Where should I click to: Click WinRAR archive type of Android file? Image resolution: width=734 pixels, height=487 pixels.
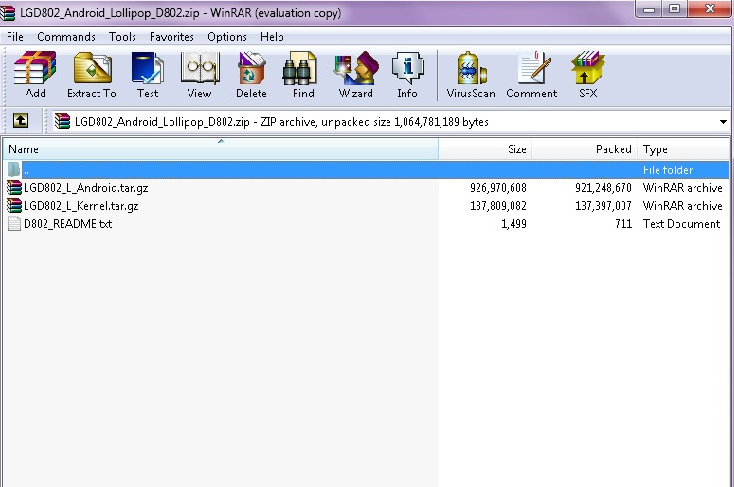(683, 188)
